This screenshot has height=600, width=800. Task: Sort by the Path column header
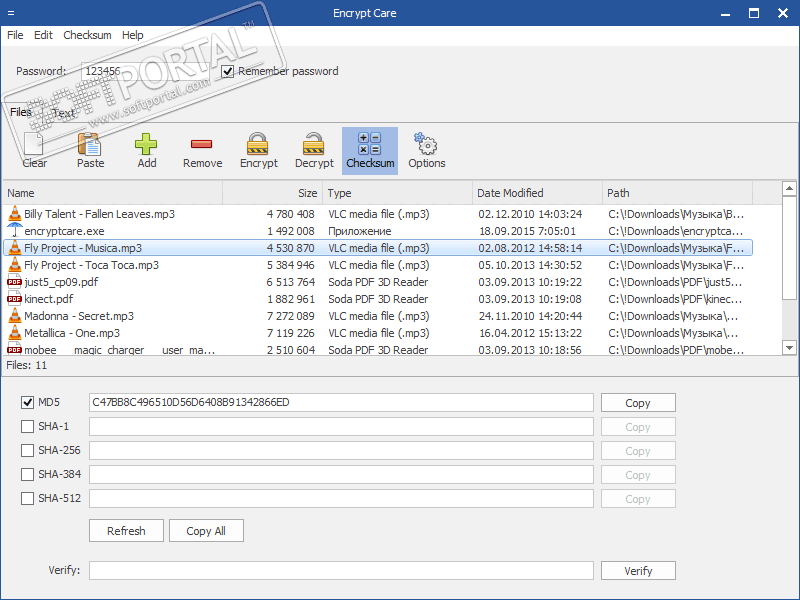678,193
